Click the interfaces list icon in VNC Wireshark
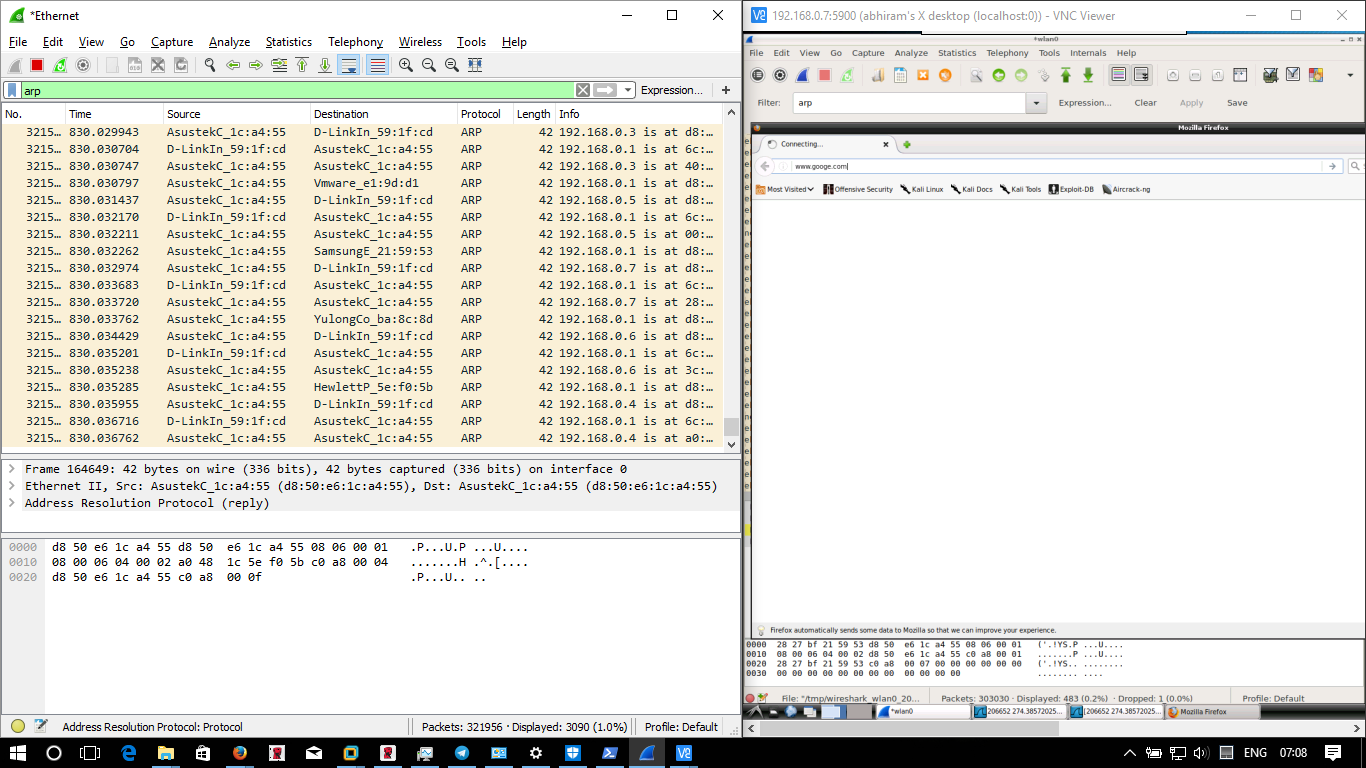 (757, 75)
